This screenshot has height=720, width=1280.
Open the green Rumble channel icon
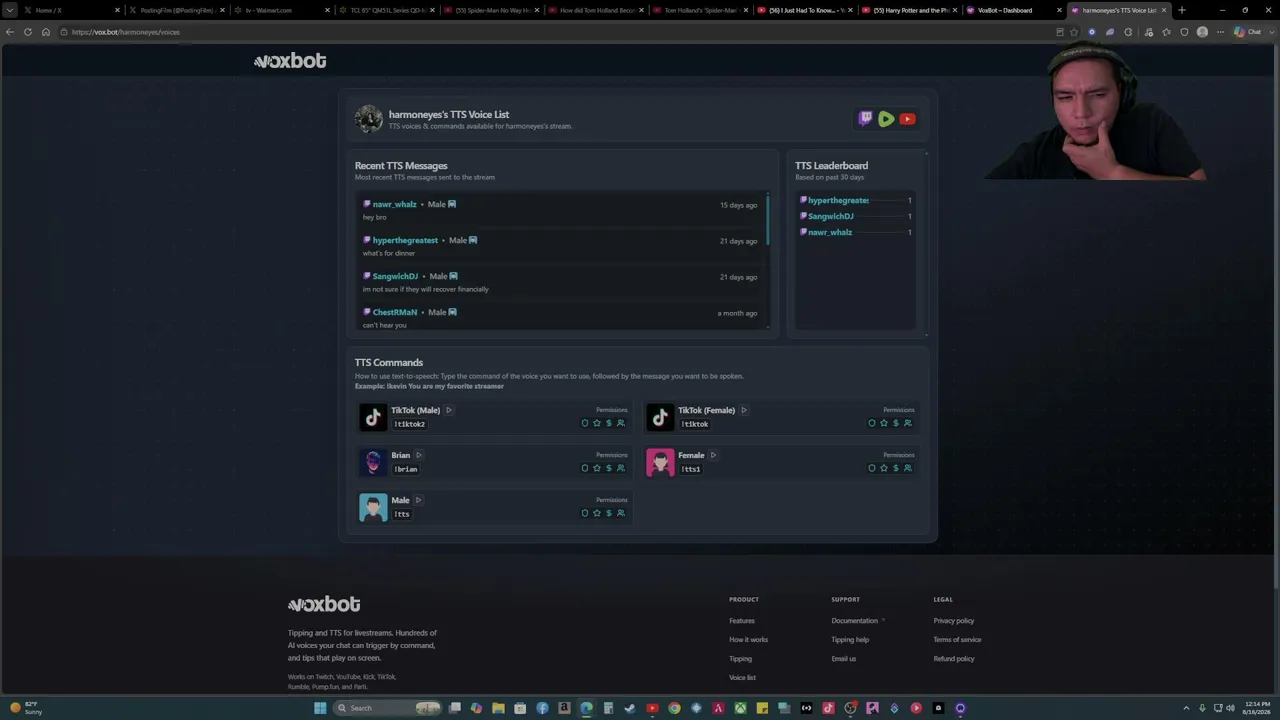pos(886,119)
